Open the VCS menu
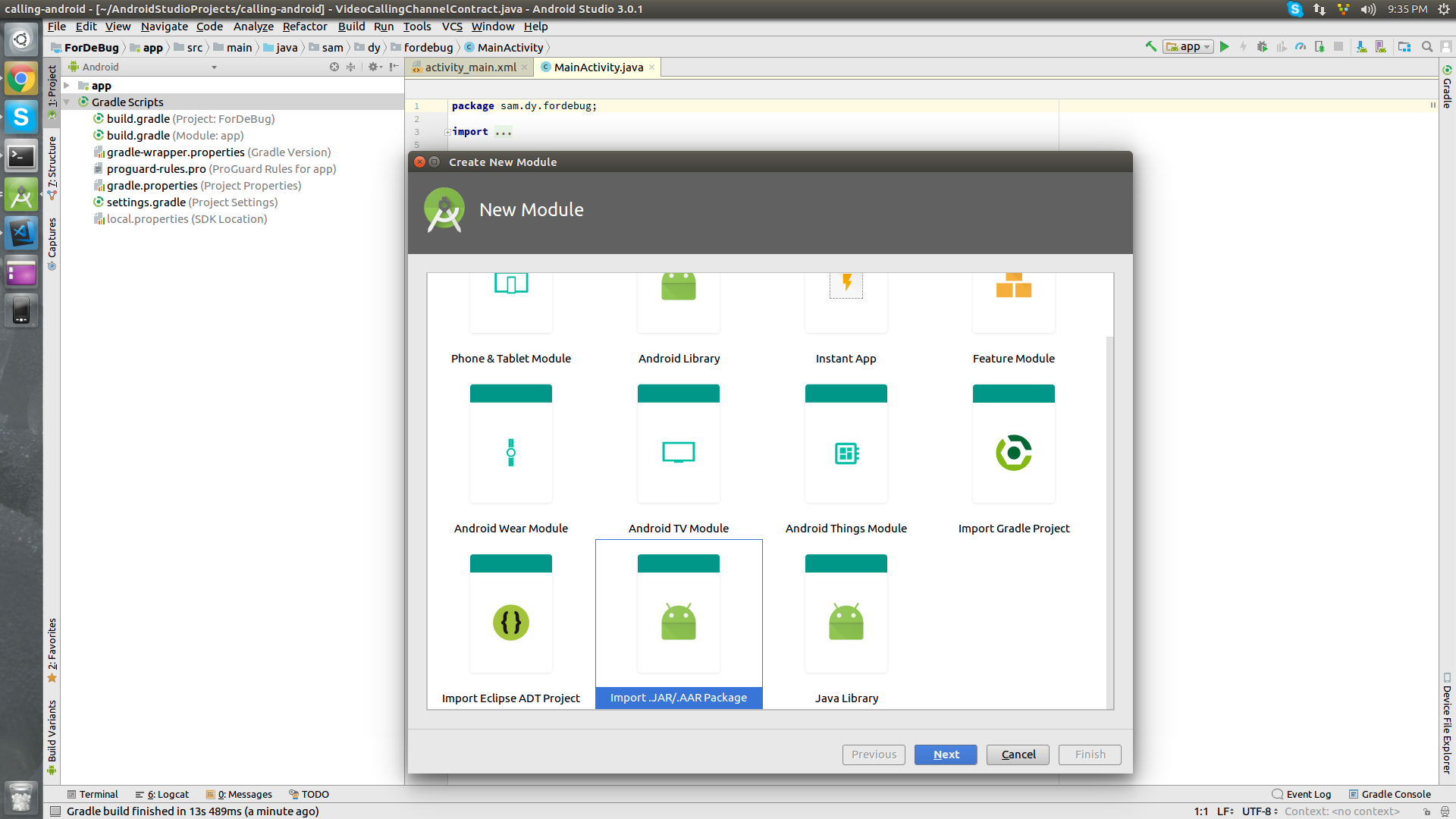The width and height of the screenshot is (1456, 819). pos(451,27)
